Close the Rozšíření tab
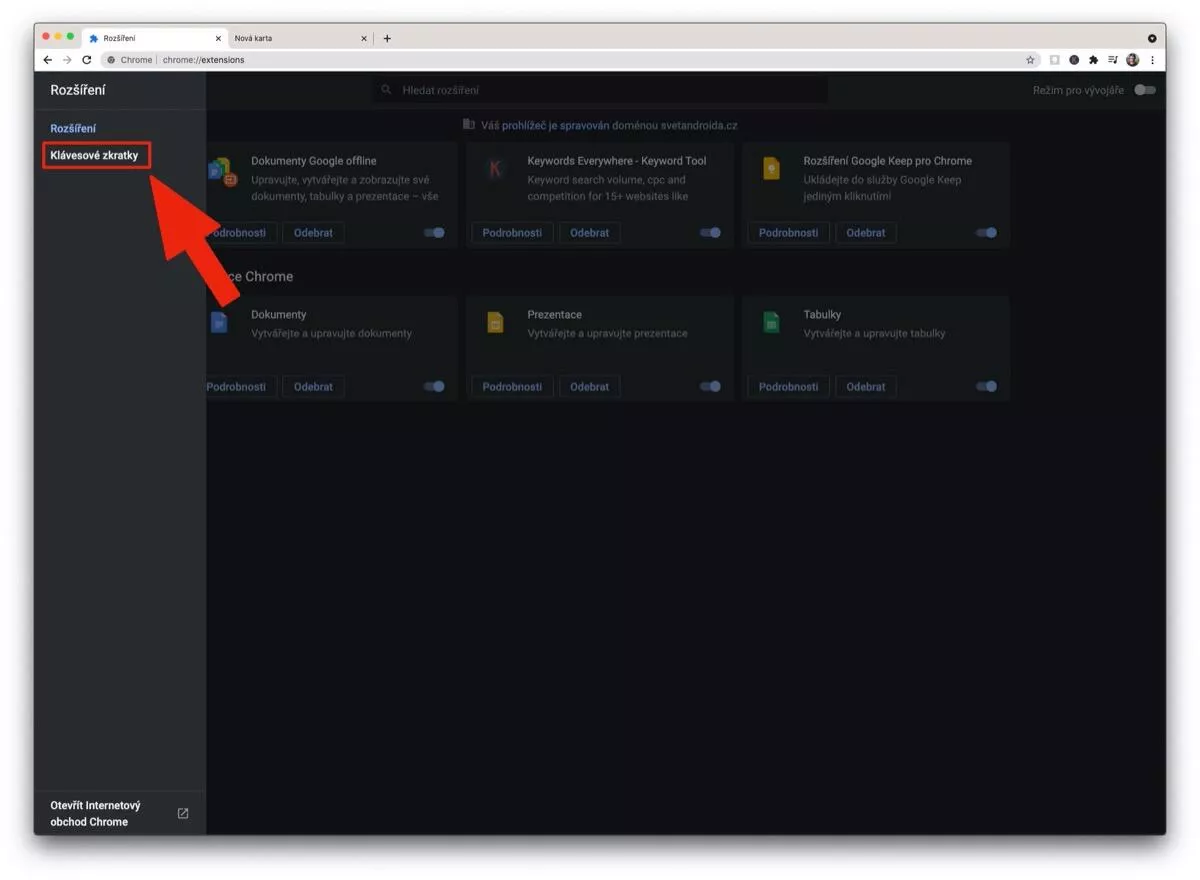The width and height of the screenshot is (1200, 880). click(x=218, y=38)
